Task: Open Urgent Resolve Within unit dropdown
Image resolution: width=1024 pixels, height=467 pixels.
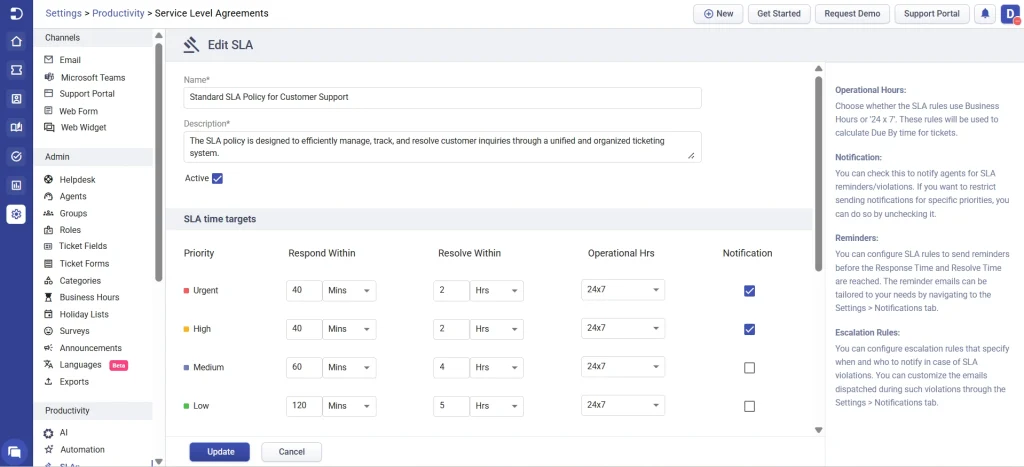Action: 496,291
